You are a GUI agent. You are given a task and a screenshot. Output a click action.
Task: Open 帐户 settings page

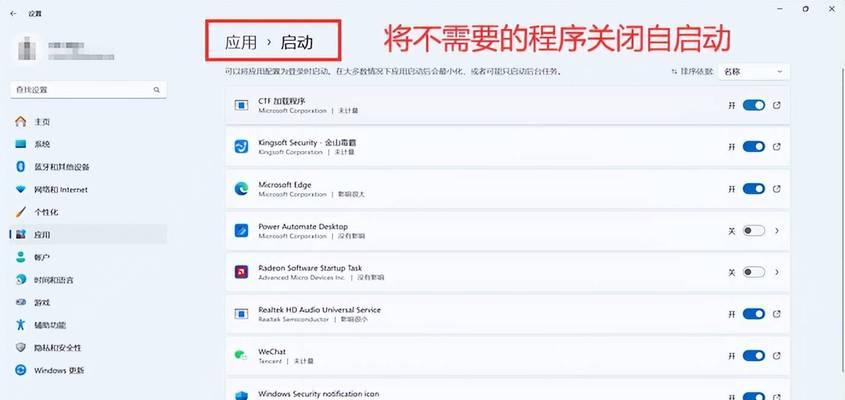click(42, 258)
